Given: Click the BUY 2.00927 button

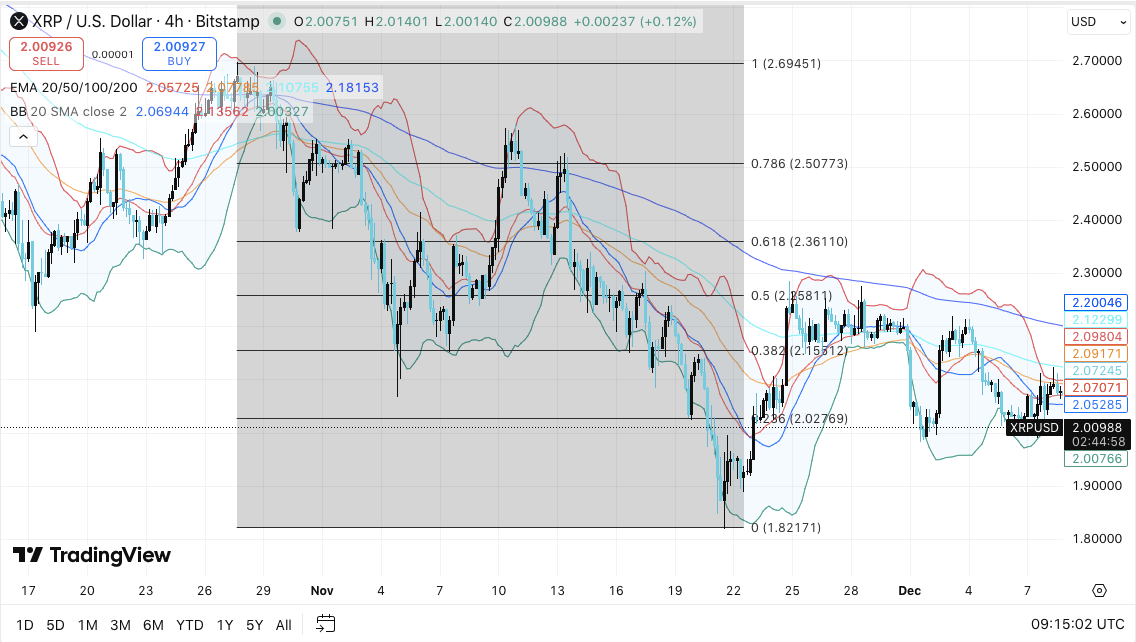Looking at the screenshot, I should click(179, 54).
